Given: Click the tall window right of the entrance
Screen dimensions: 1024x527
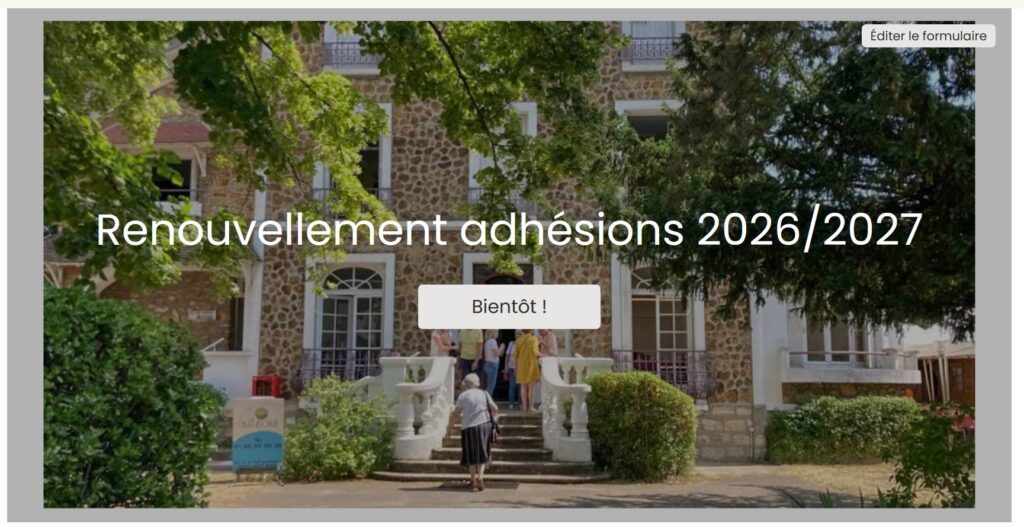Looking at the screenshot, I should pos(658,325).
